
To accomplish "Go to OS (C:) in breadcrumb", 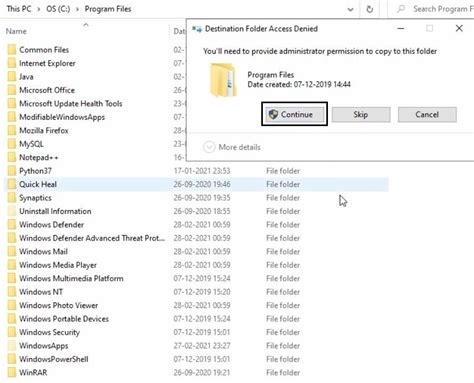I will 58,9.
